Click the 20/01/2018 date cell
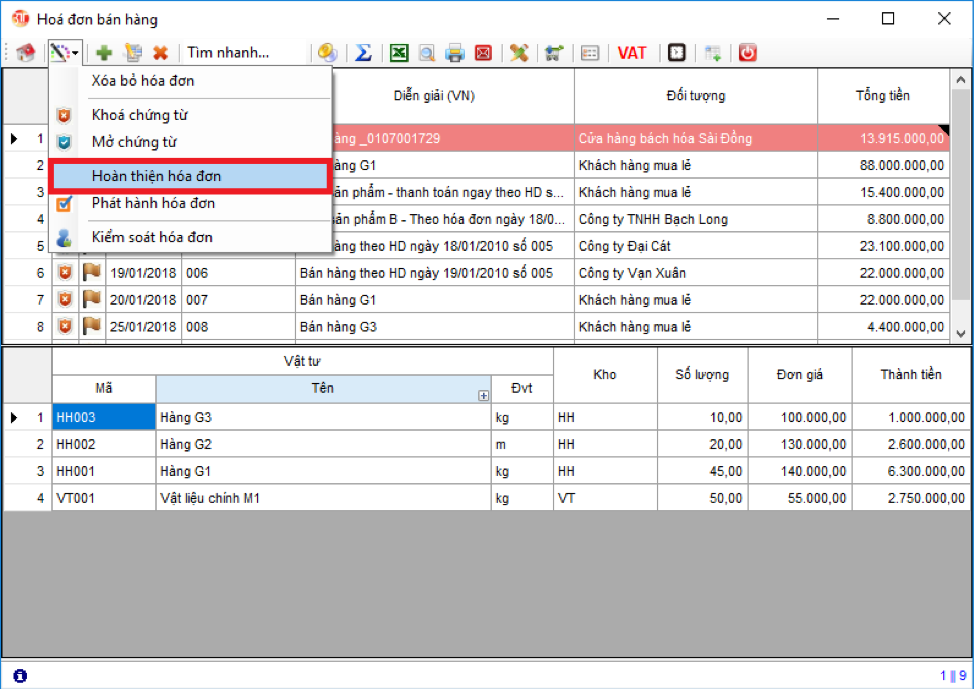 coord(143,300)
